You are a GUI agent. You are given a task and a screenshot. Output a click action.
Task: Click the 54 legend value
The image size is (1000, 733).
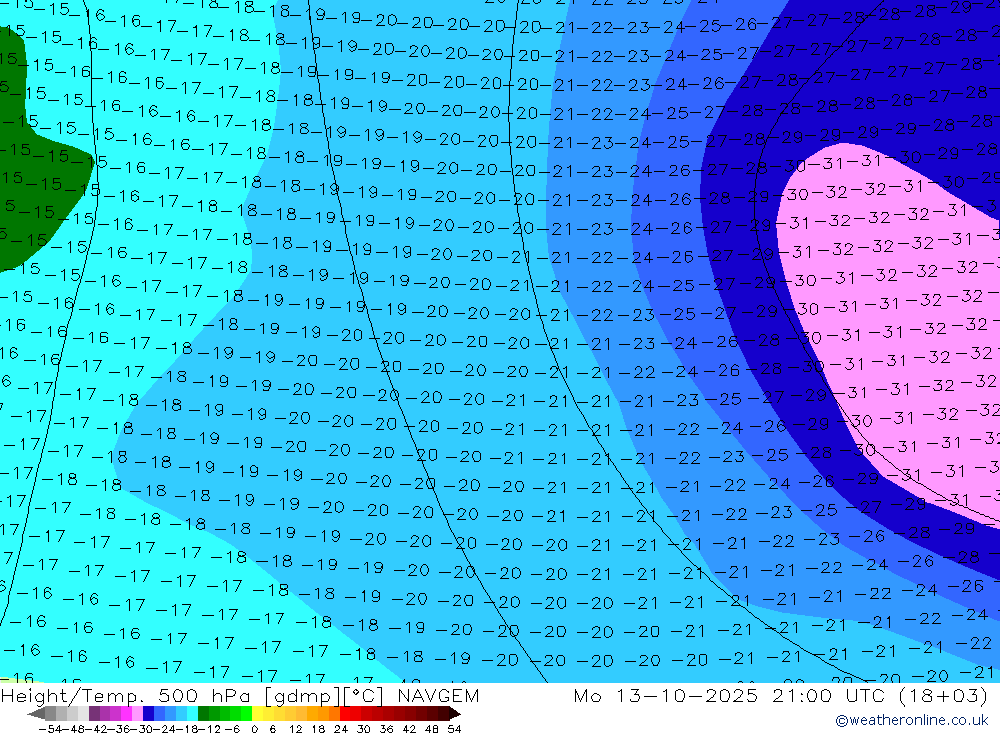coord(454,729)
